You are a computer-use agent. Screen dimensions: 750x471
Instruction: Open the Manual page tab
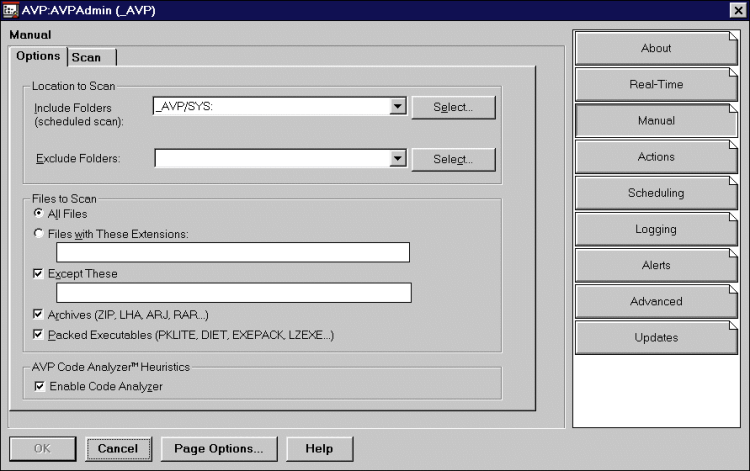click(656, 120)
